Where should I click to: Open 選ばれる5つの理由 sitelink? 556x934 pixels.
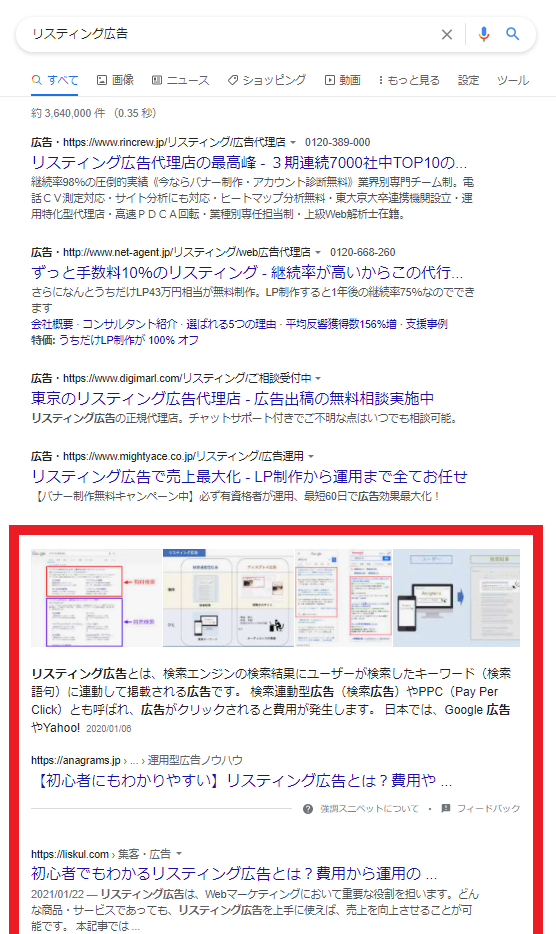click(231, 324)
